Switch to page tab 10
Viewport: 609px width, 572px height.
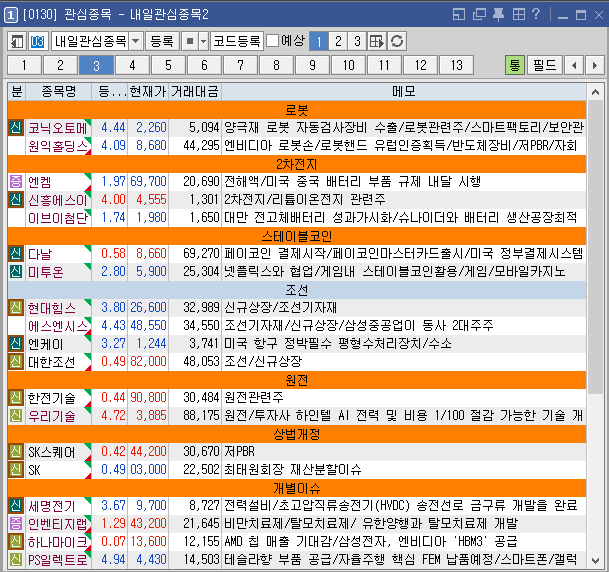tap(348, 65)
